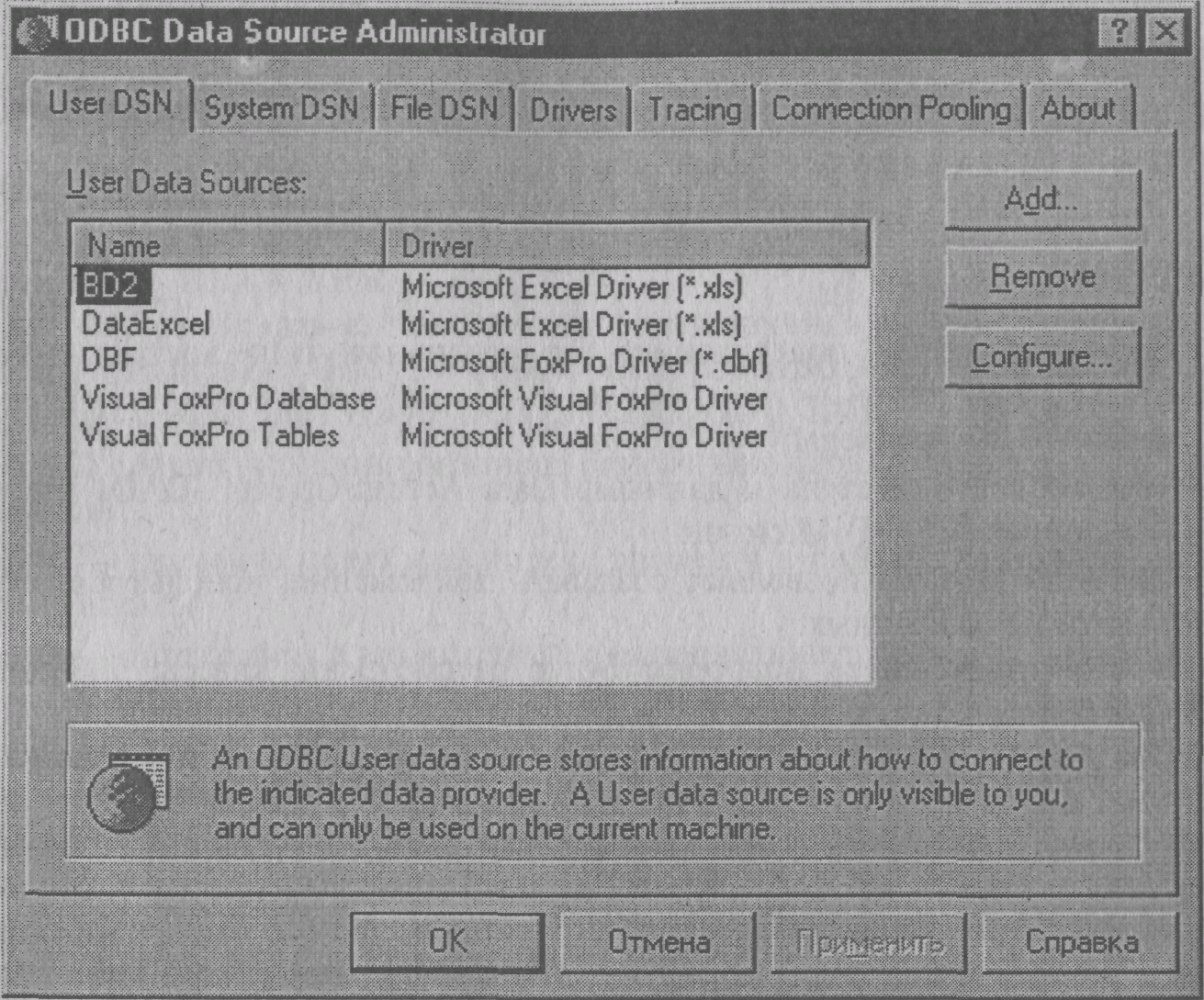Open the System DSN tab
The image size is (1204, 1000).
pos(281,108)
